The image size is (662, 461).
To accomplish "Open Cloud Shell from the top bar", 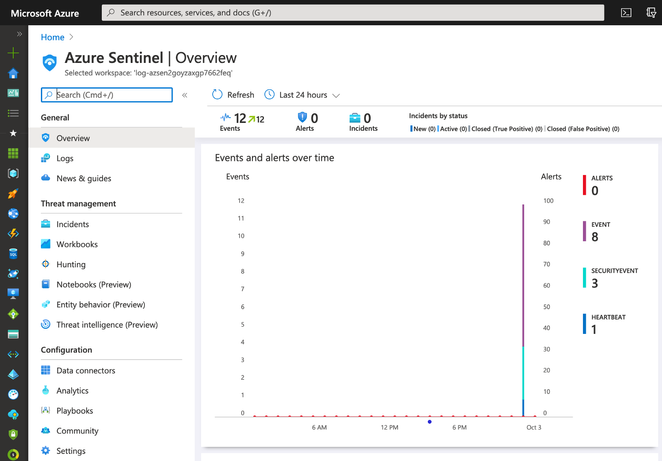I will (x=626, y=13).
